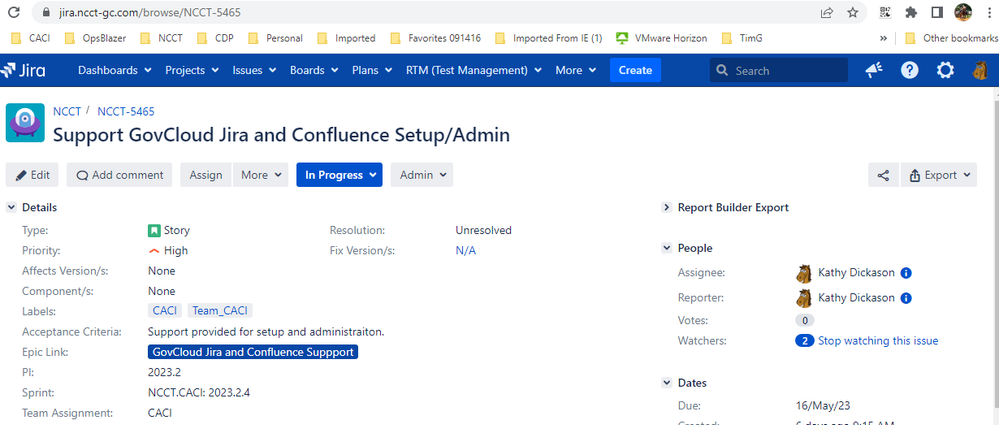The height and width of the screenshot is (425, 999).
Task: Click info icon next to Reporter name
Action: [906, 298]
